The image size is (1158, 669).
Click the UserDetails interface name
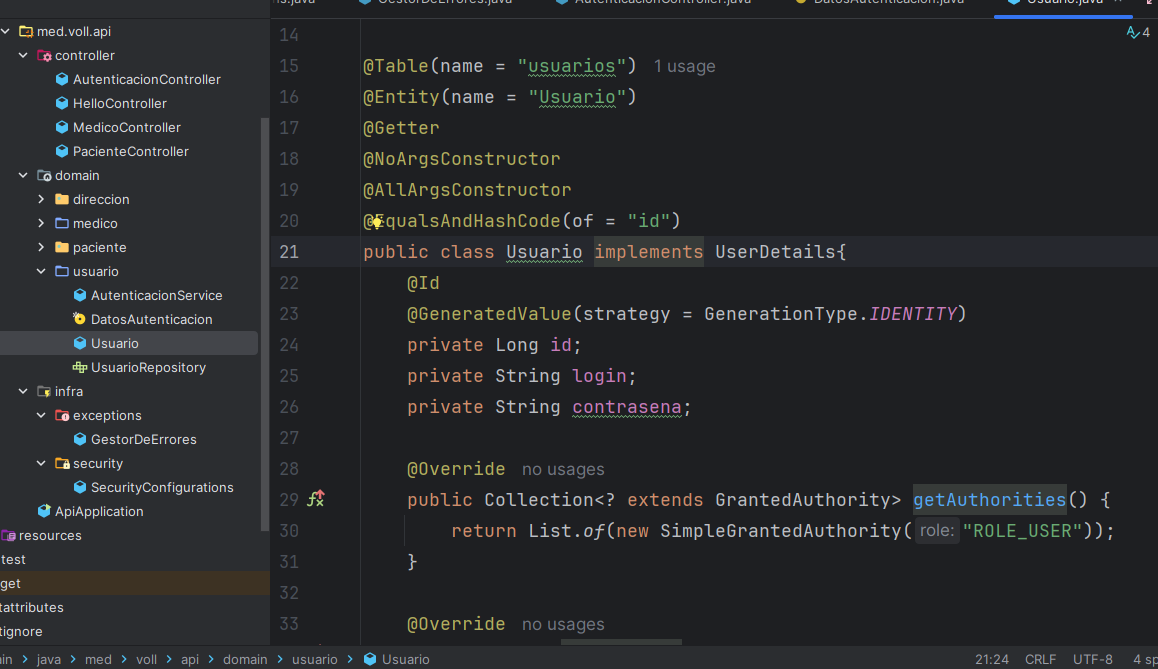pos(775,253)
